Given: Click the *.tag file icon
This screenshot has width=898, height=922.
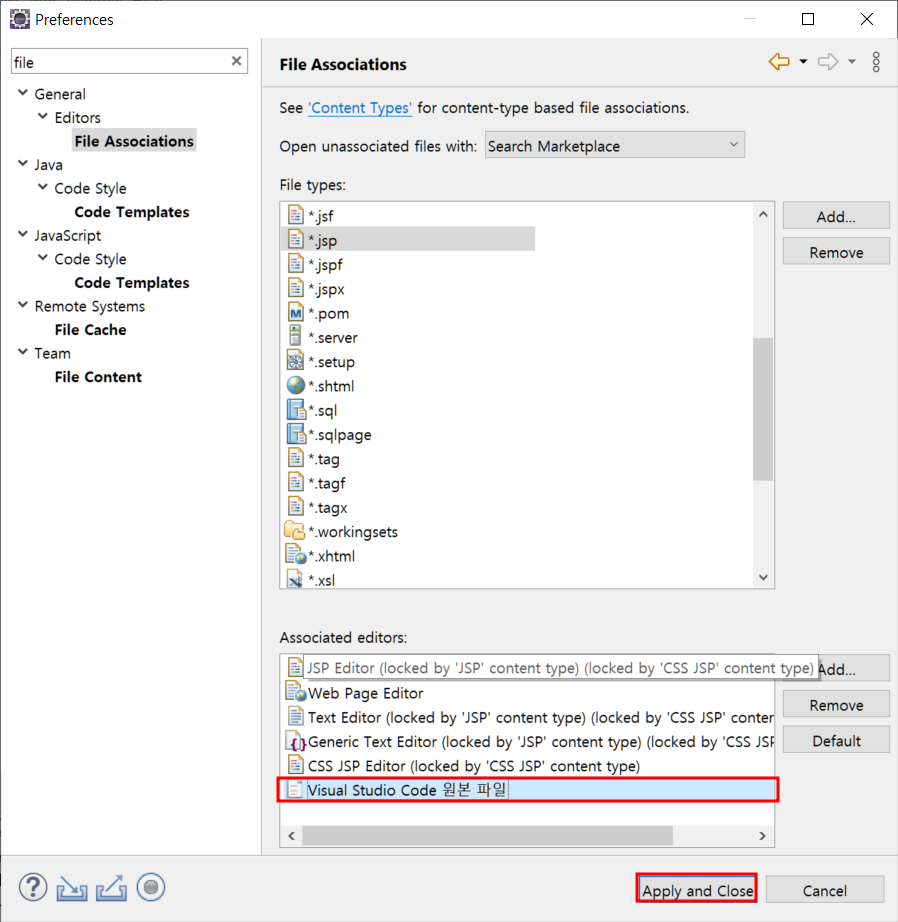Looking at the screenshot, I should tap(295, 457).
